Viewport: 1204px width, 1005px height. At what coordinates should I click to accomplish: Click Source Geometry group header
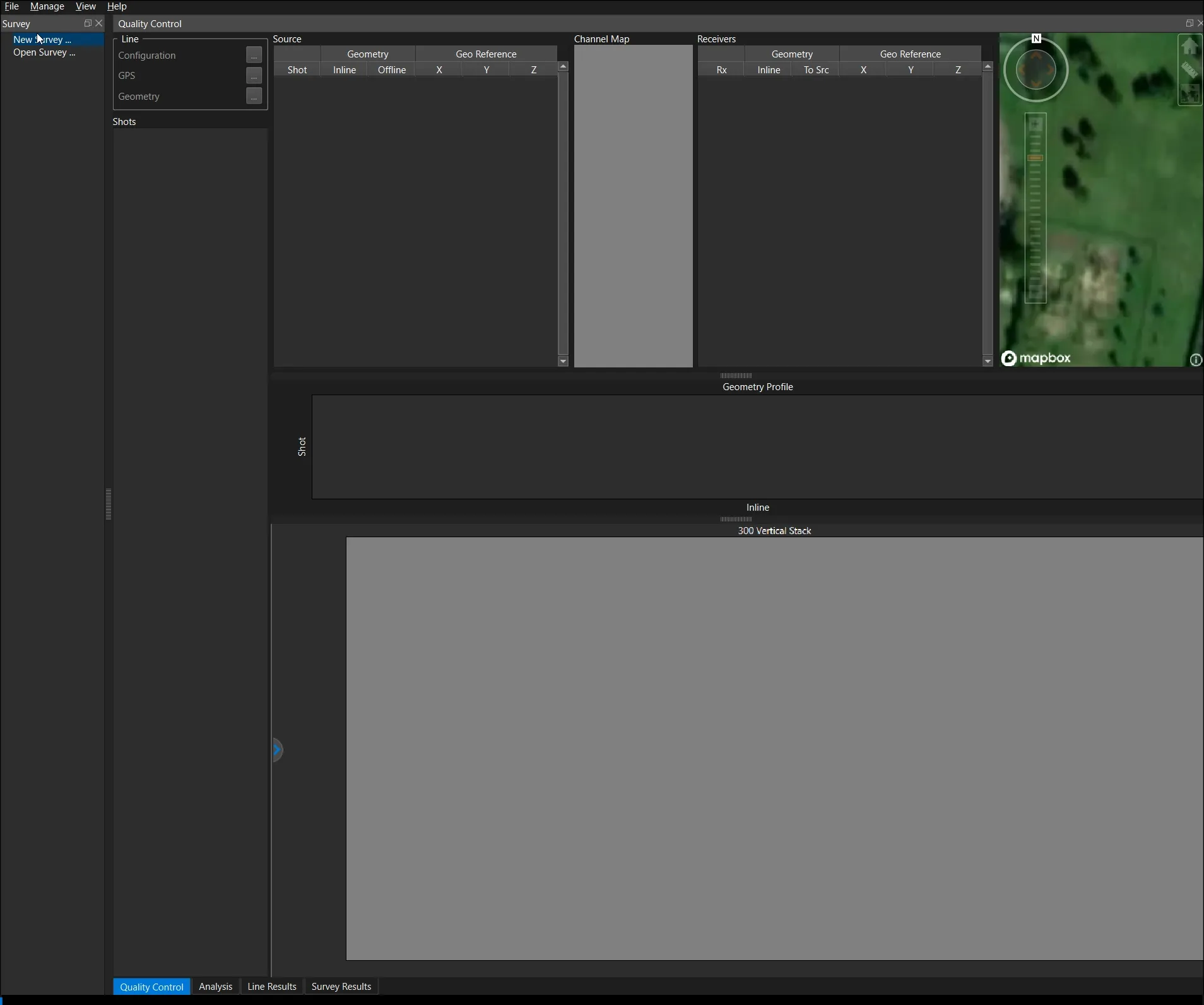coord(368,54)
